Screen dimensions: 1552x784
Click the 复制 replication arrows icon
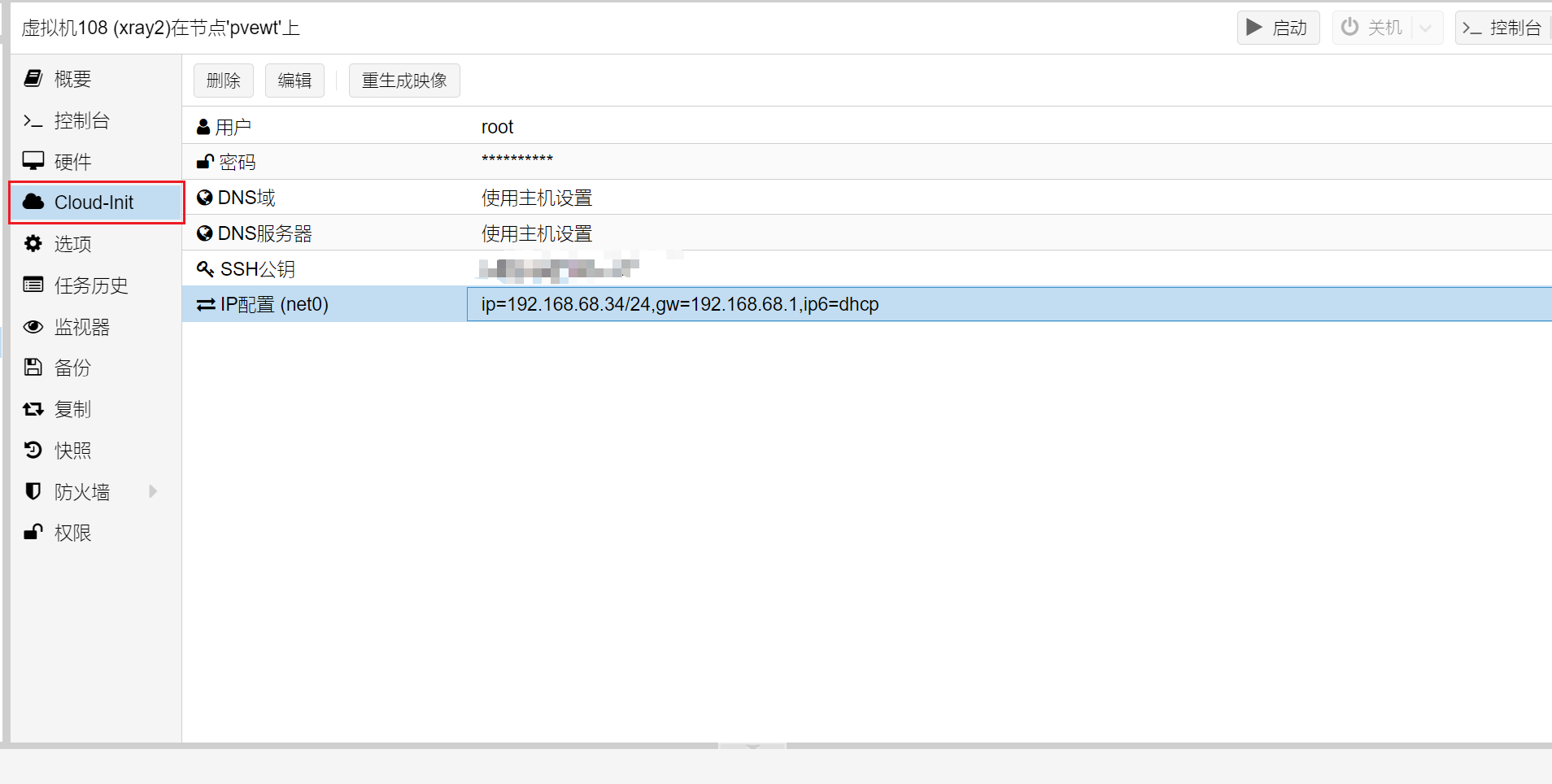[33, 409]
